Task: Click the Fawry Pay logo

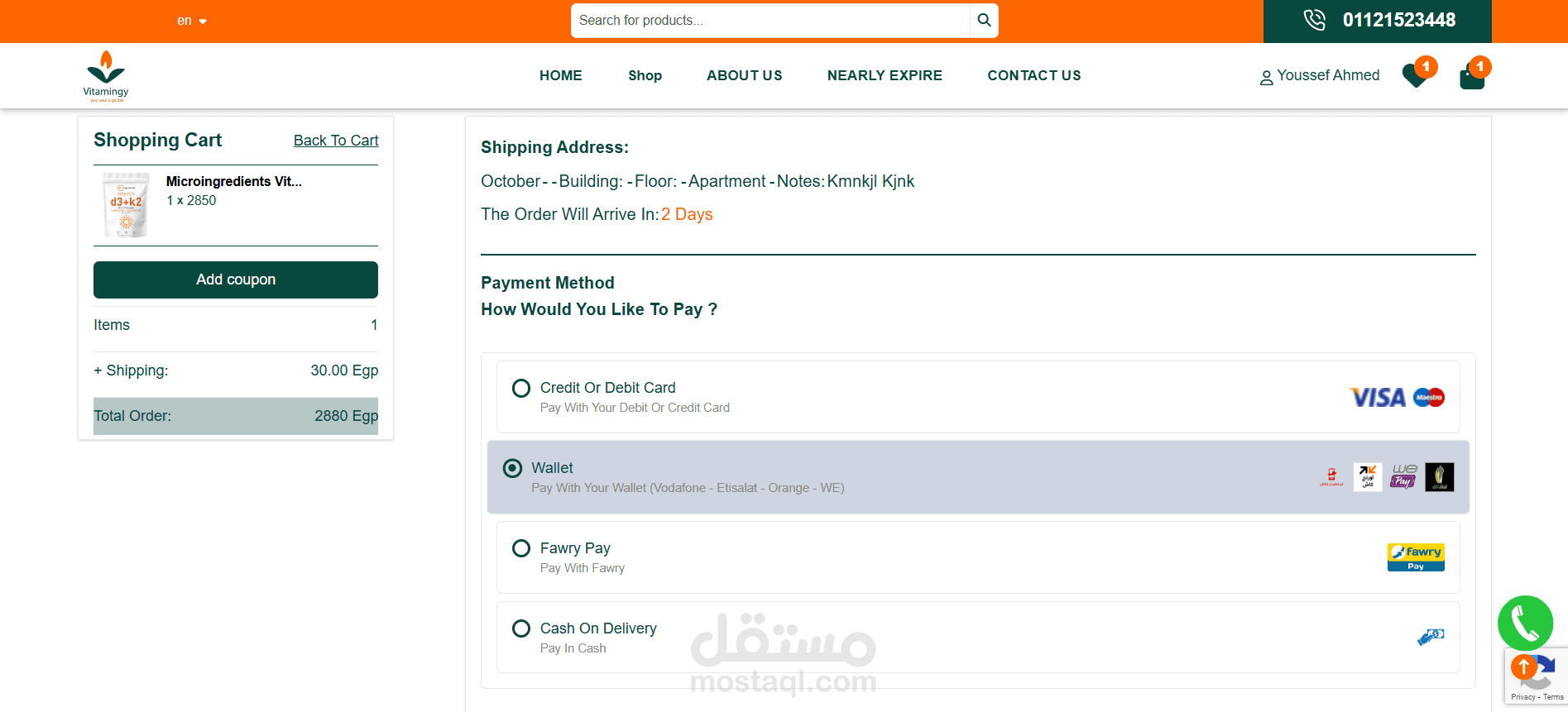Action: click(1416, 557)
